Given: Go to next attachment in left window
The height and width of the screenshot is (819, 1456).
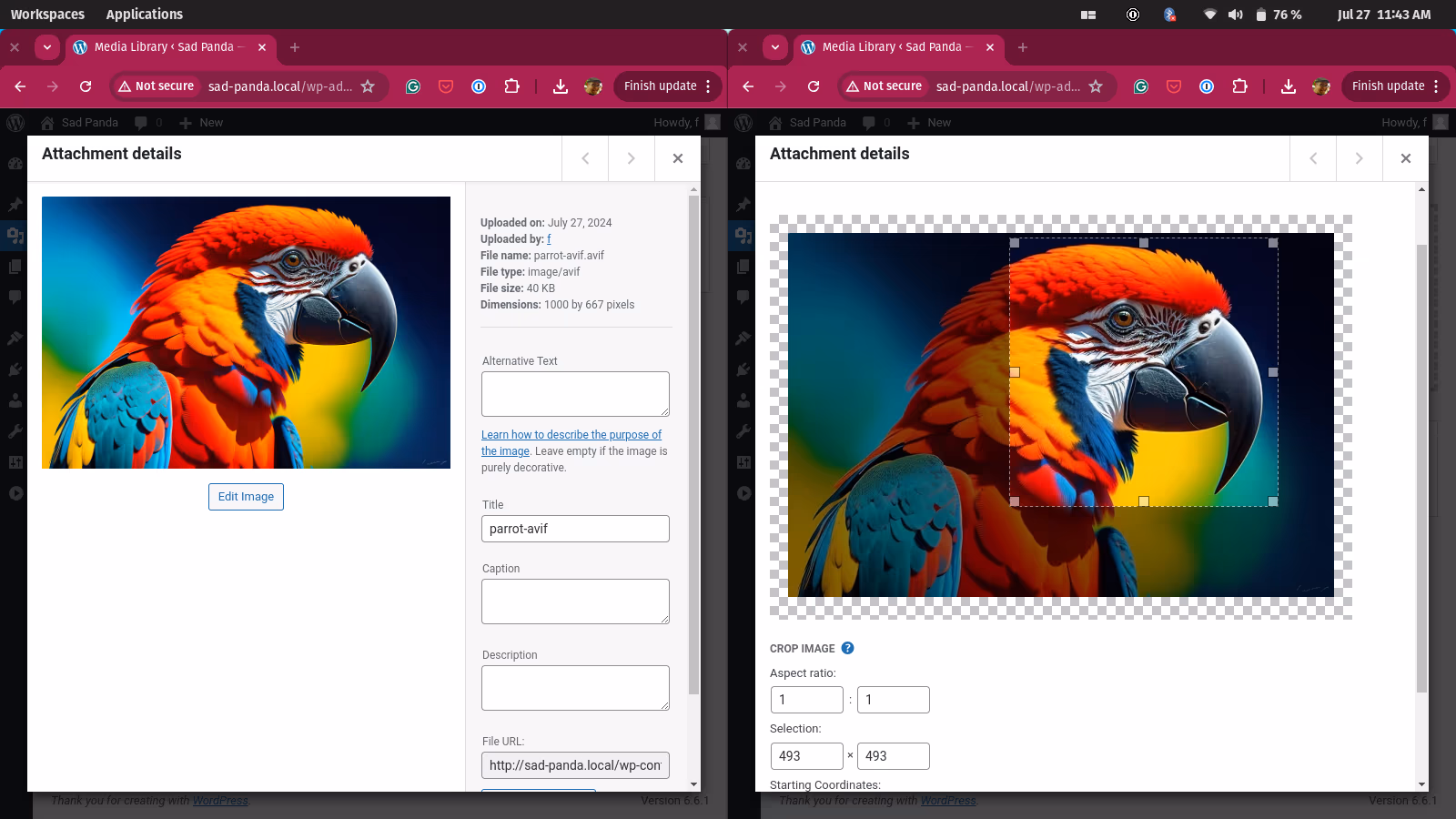Looking at the screenshot, I should pos(631,158).
